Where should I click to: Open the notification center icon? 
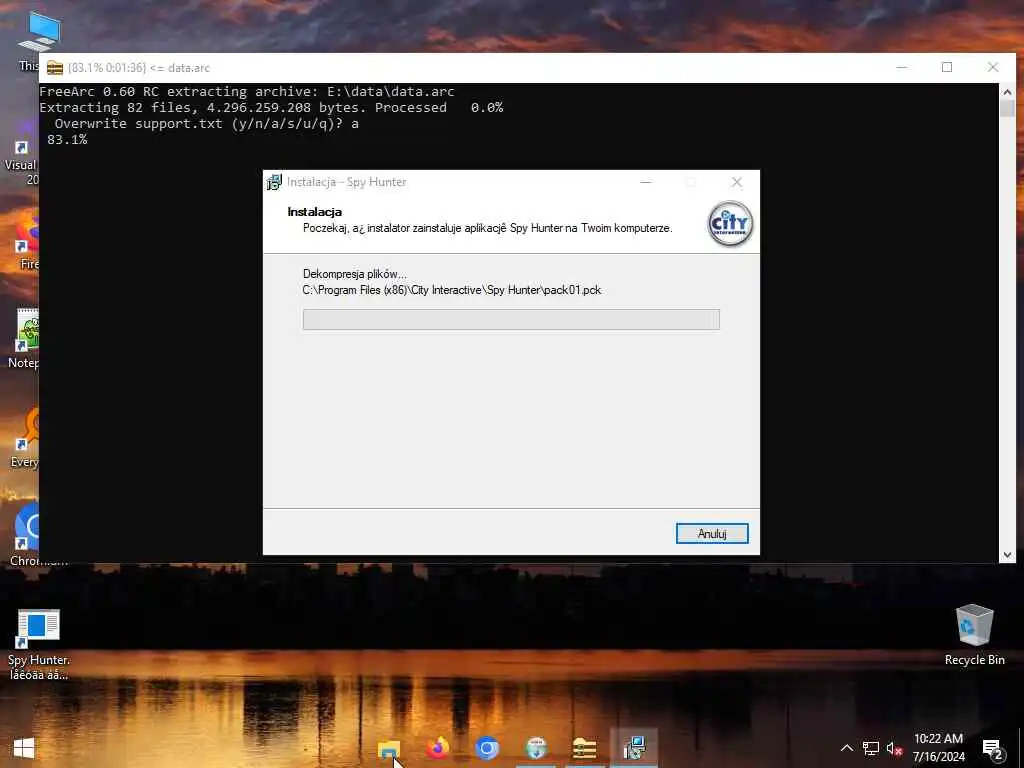pyautogui.click(x=992, y=749)
